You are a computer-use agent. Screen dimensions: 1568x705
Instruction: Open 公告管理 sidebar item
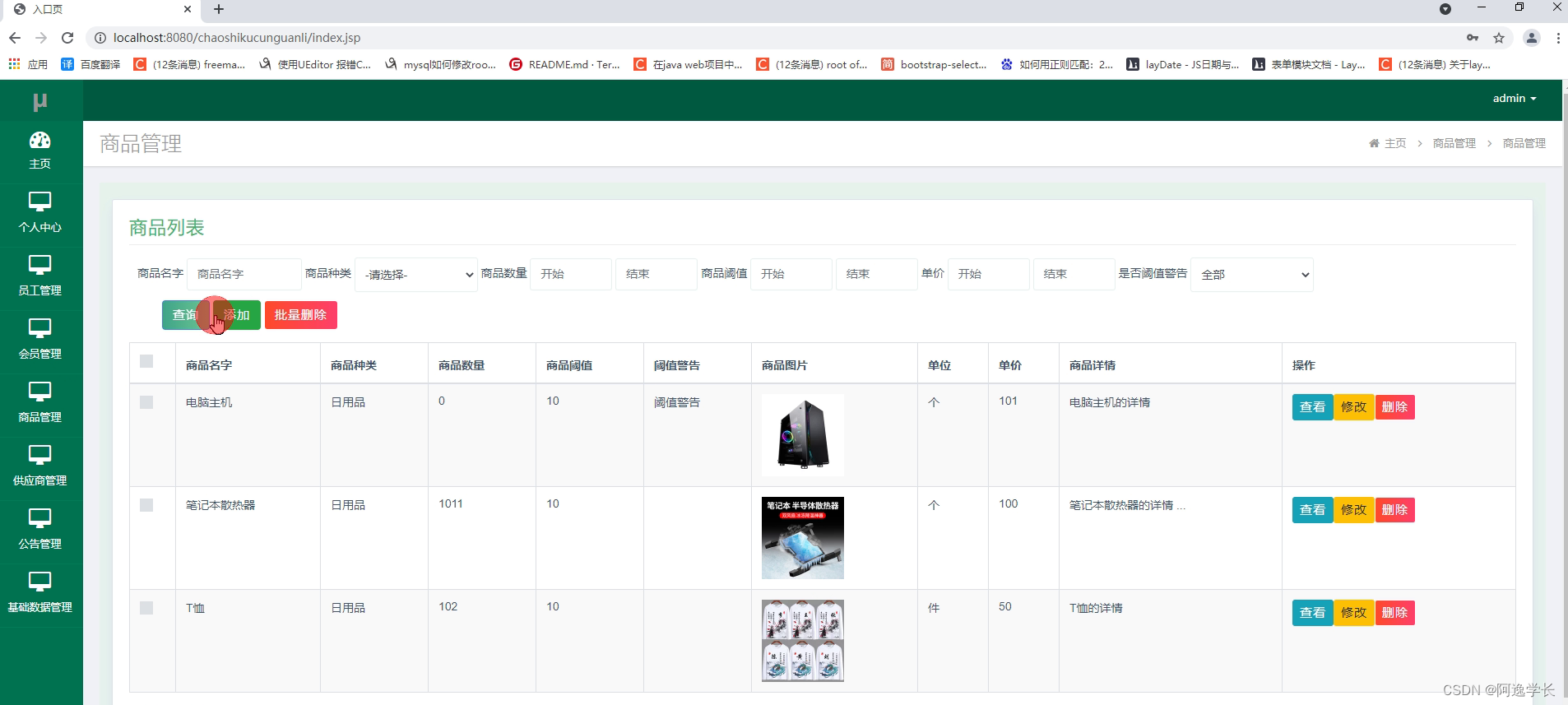click(x=39, y=530)
